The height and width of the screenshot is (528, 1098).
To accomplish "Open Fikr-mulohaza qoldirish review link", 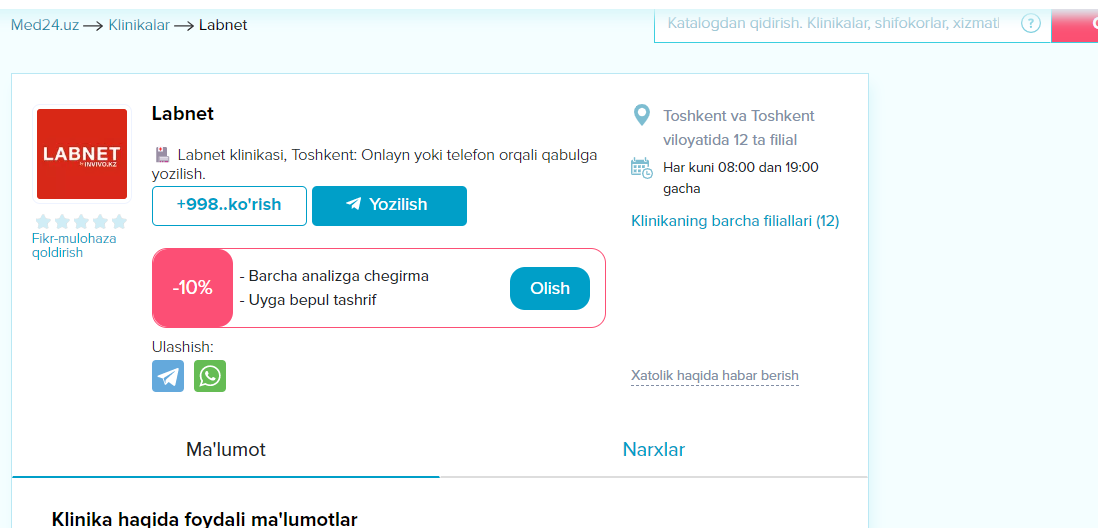I will pos(74,246).
